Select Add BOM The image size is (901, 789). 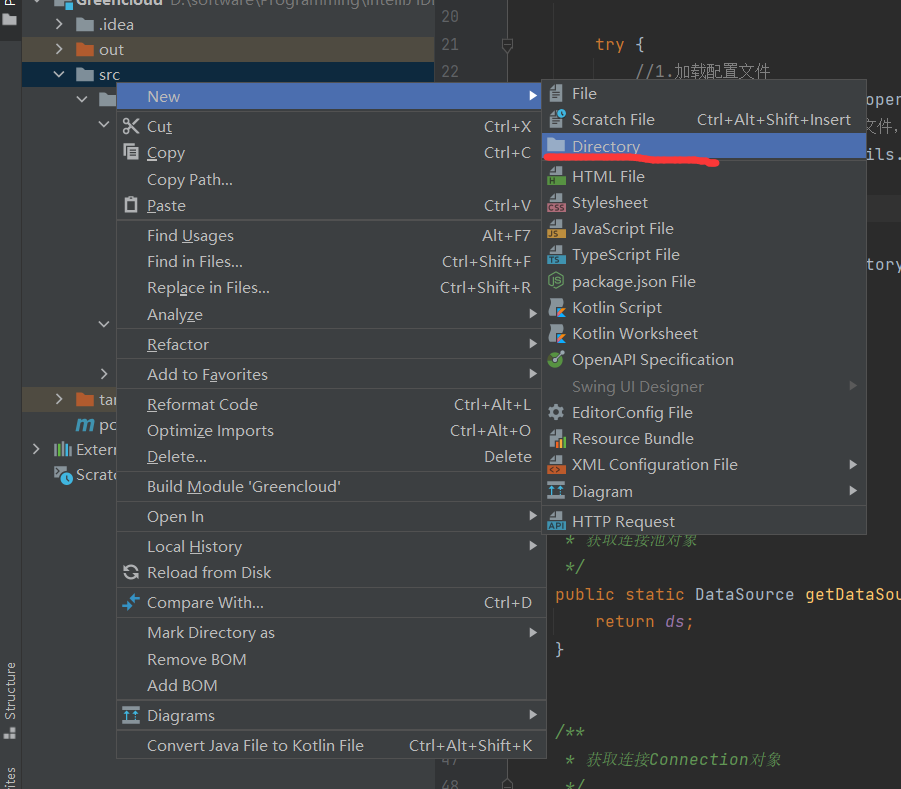pos(331,685)
